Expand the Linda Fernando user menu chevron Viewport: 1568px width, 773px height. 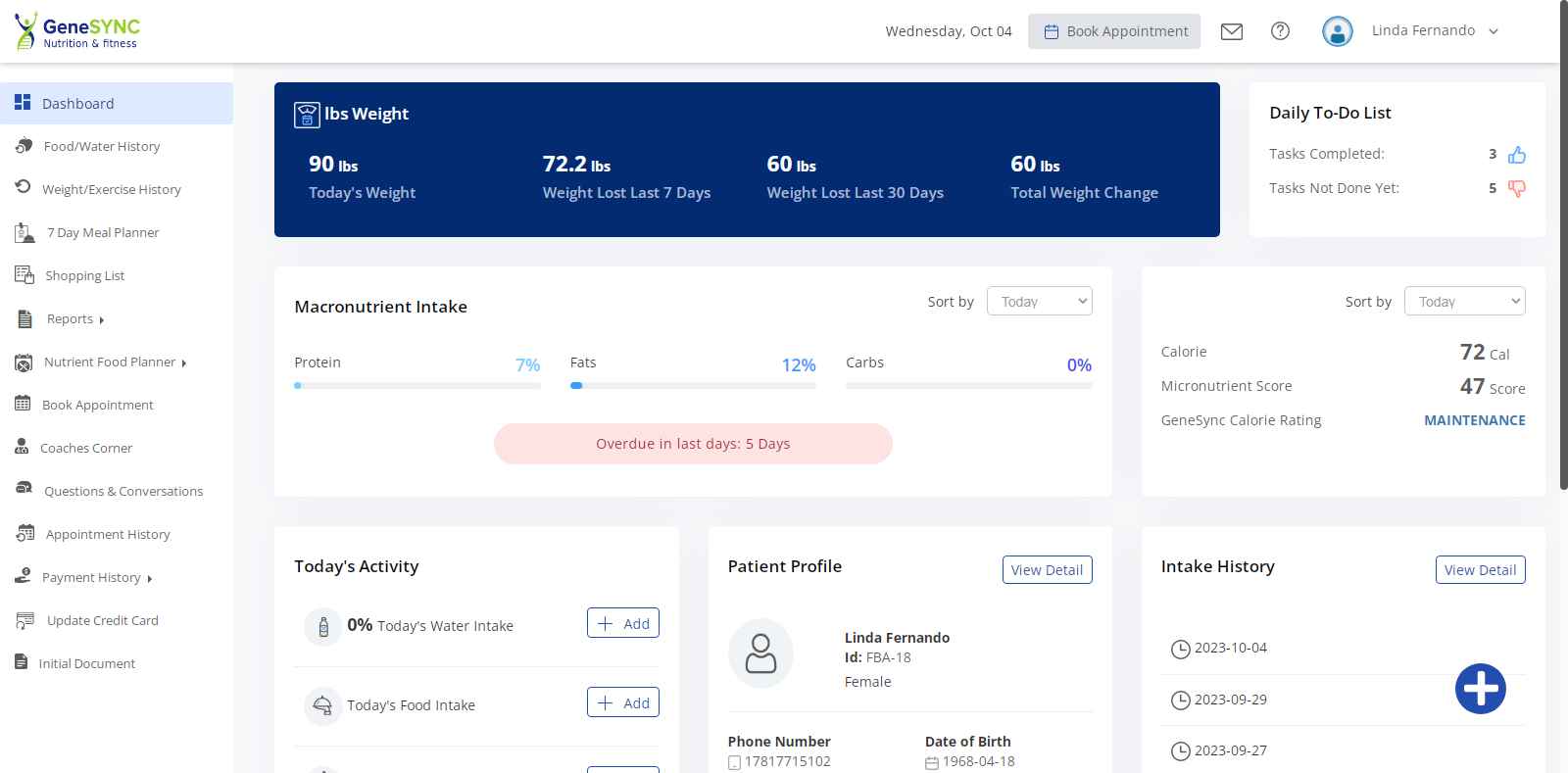(x=1494, y=31)
